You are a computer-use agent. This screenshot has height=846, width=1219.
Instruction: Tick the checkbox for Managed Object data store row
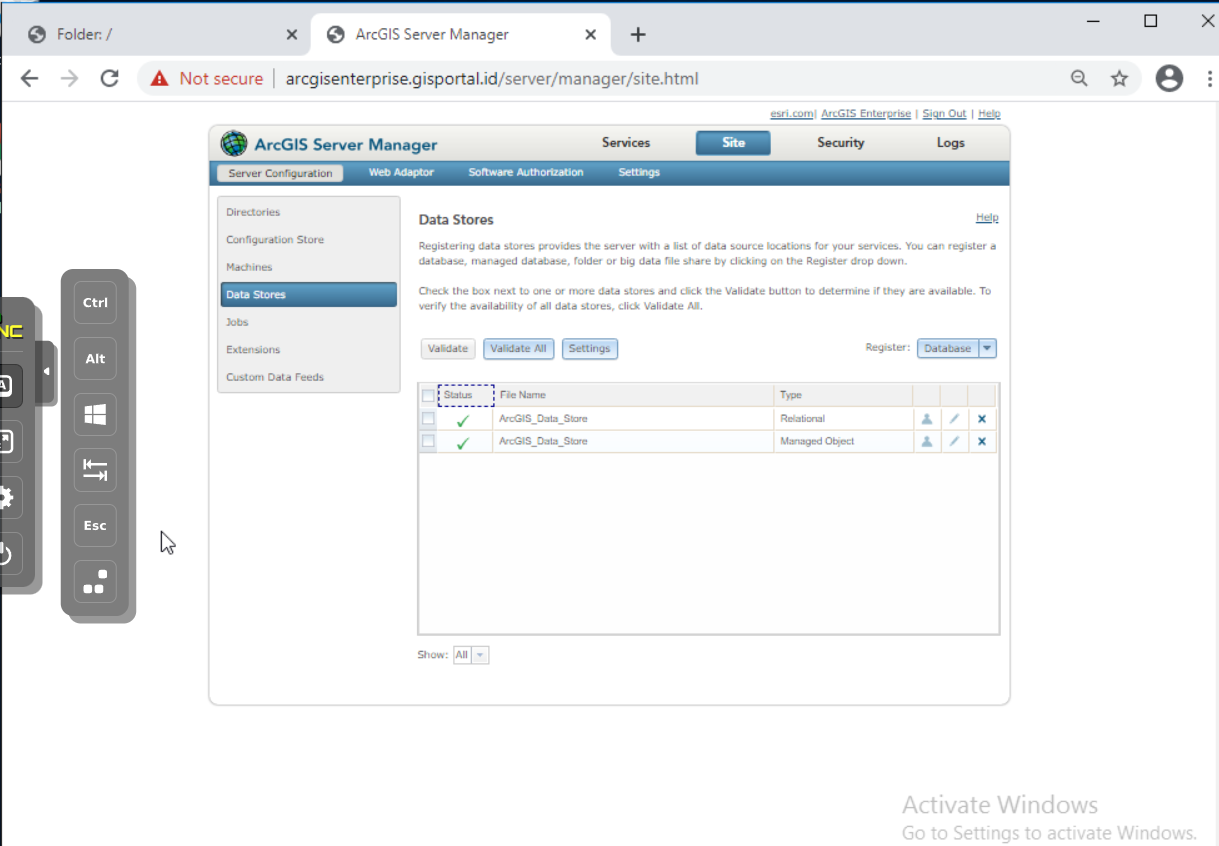click(x=428, y=441)
